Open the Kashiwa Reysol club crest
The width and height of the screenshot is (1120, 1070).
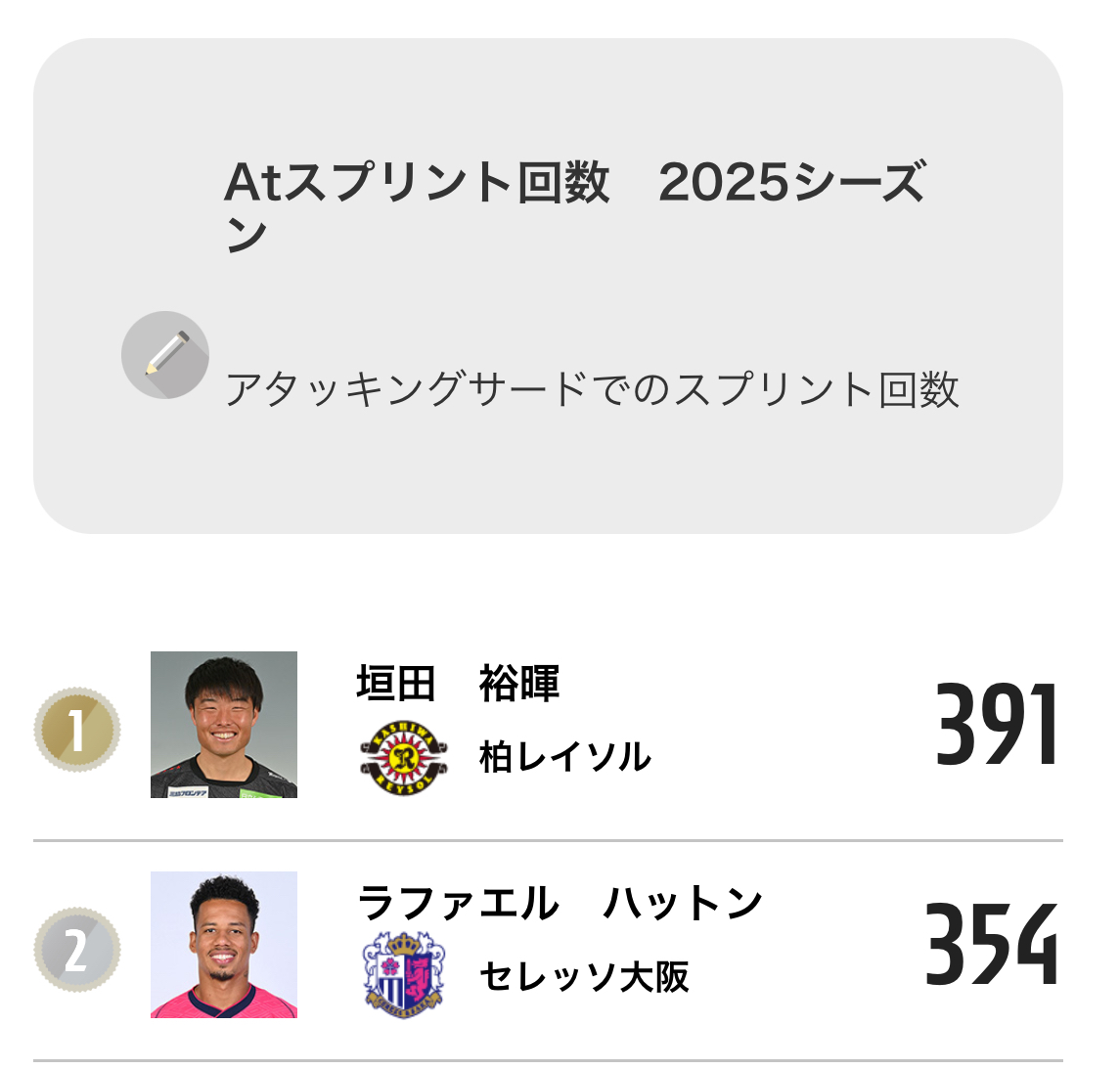coord(403,757)
